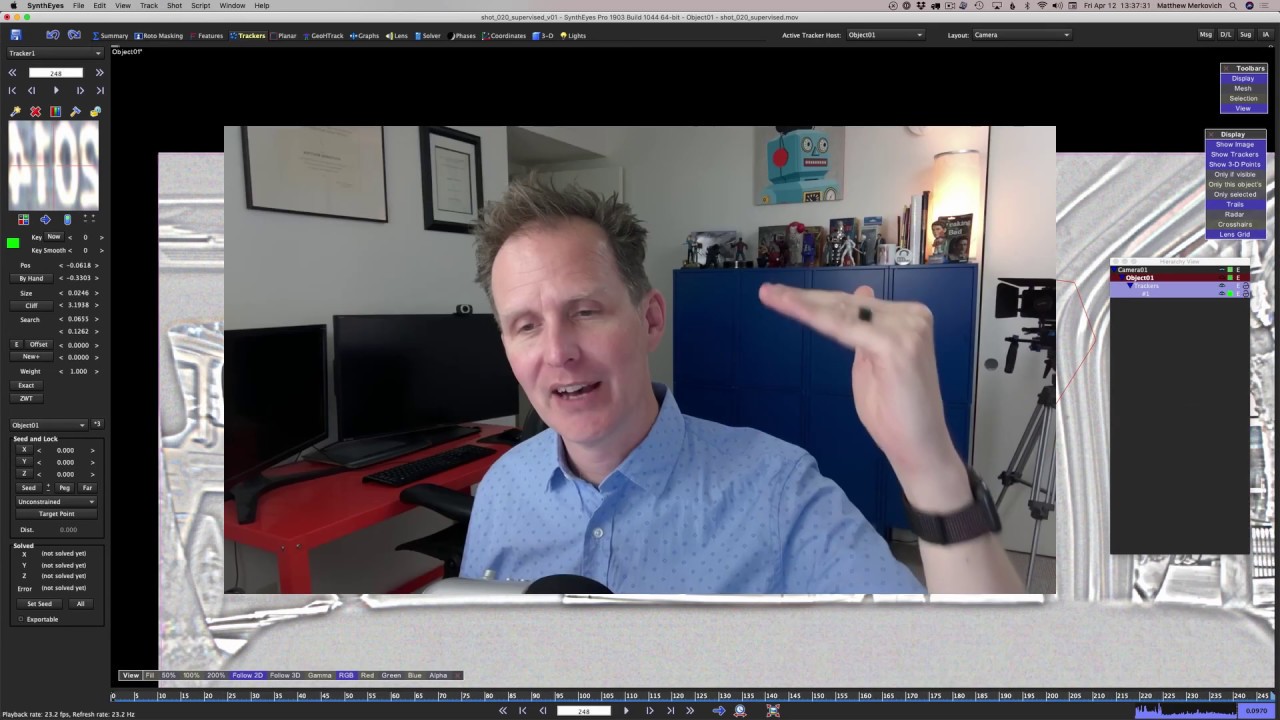Click the Exact button
The height and width of the screenshot is (720, 1280).
[x=26, y=385]
